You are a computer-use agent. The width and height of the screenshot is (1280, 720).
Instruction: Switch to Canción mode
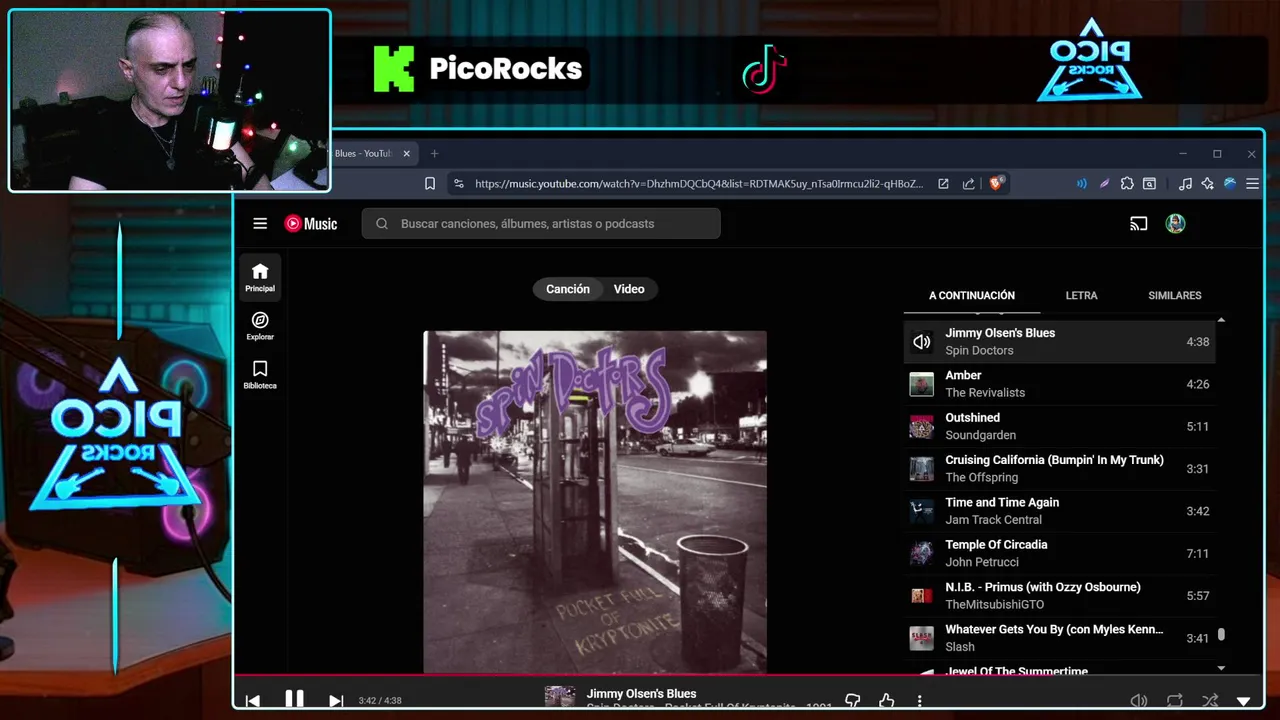coord(568,289)
